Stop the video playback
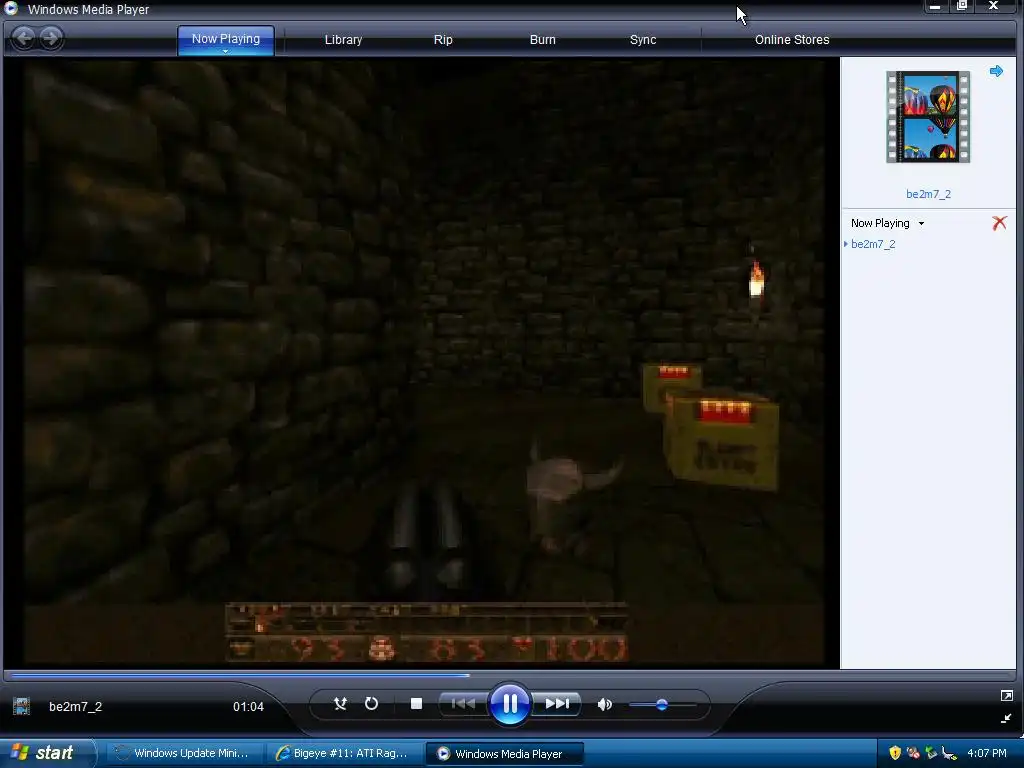Image resolution: width=1024 pixels, height=768 pixels. click(x=416, y=703)
